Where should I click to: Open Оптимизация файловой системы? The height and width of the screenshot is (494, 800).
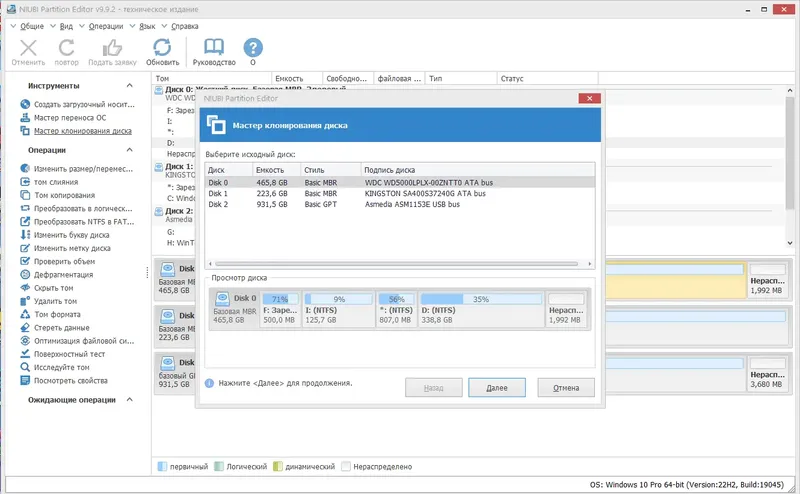click(x=77, y=341)
